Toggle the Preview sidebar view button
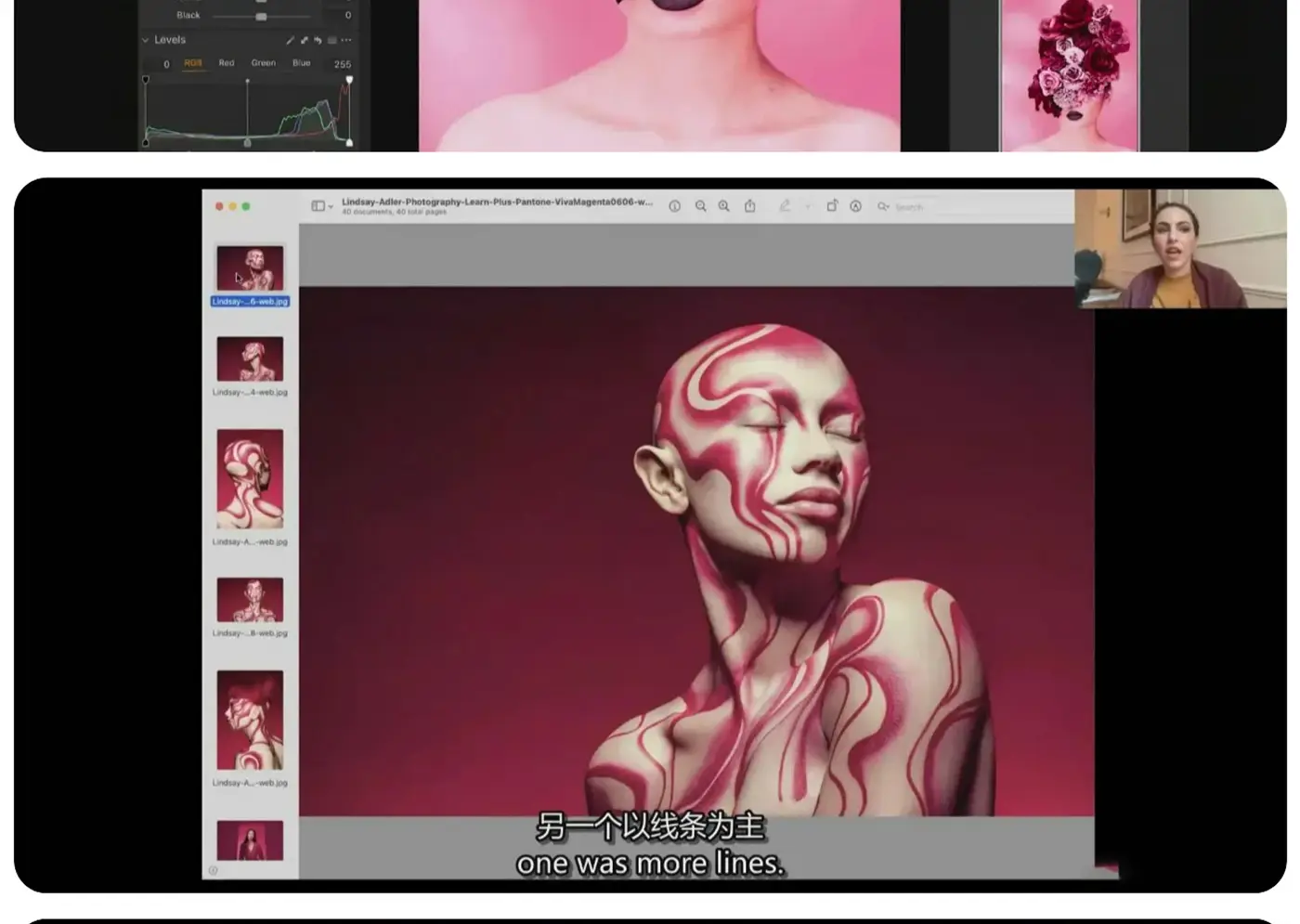Screen dimensions: 1300x924 click(318, 206)
